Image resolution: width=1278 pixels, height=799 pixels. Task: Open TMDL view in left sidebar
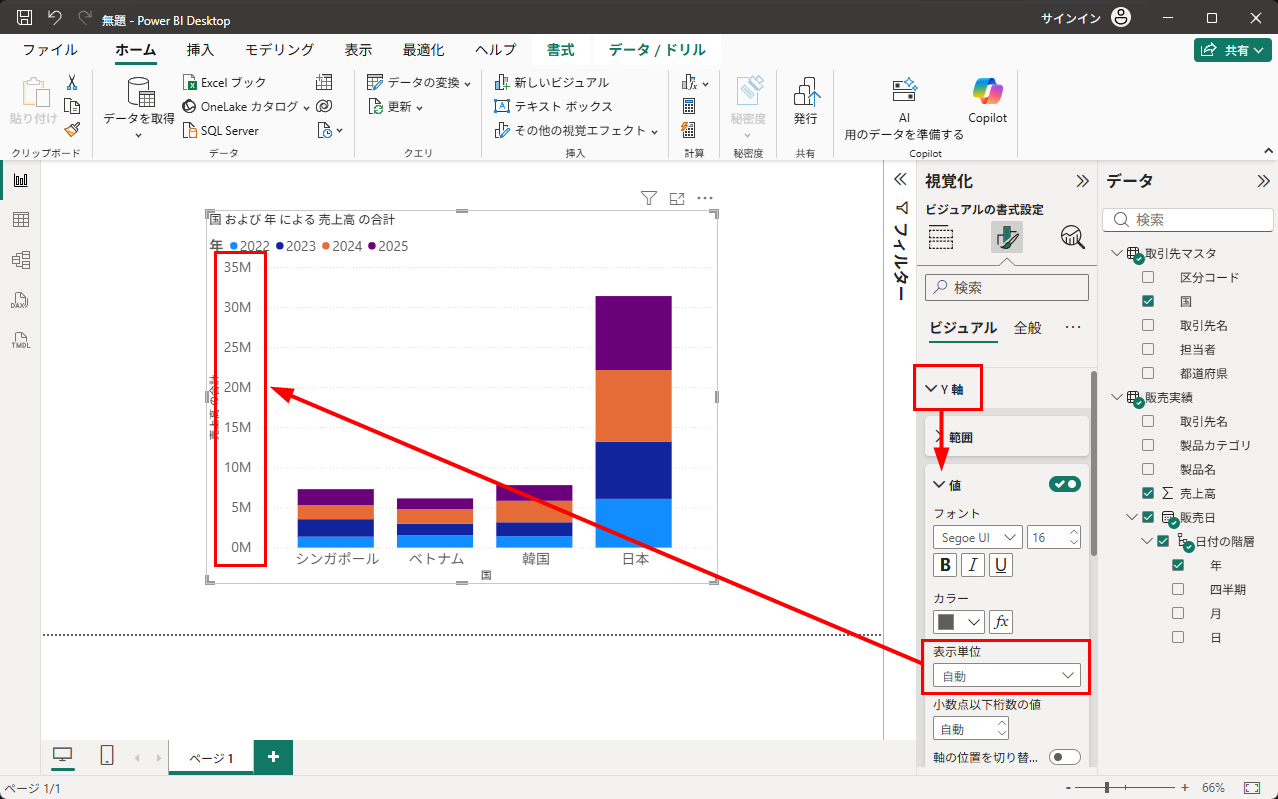pyautogui.click(x=20, y=340)
